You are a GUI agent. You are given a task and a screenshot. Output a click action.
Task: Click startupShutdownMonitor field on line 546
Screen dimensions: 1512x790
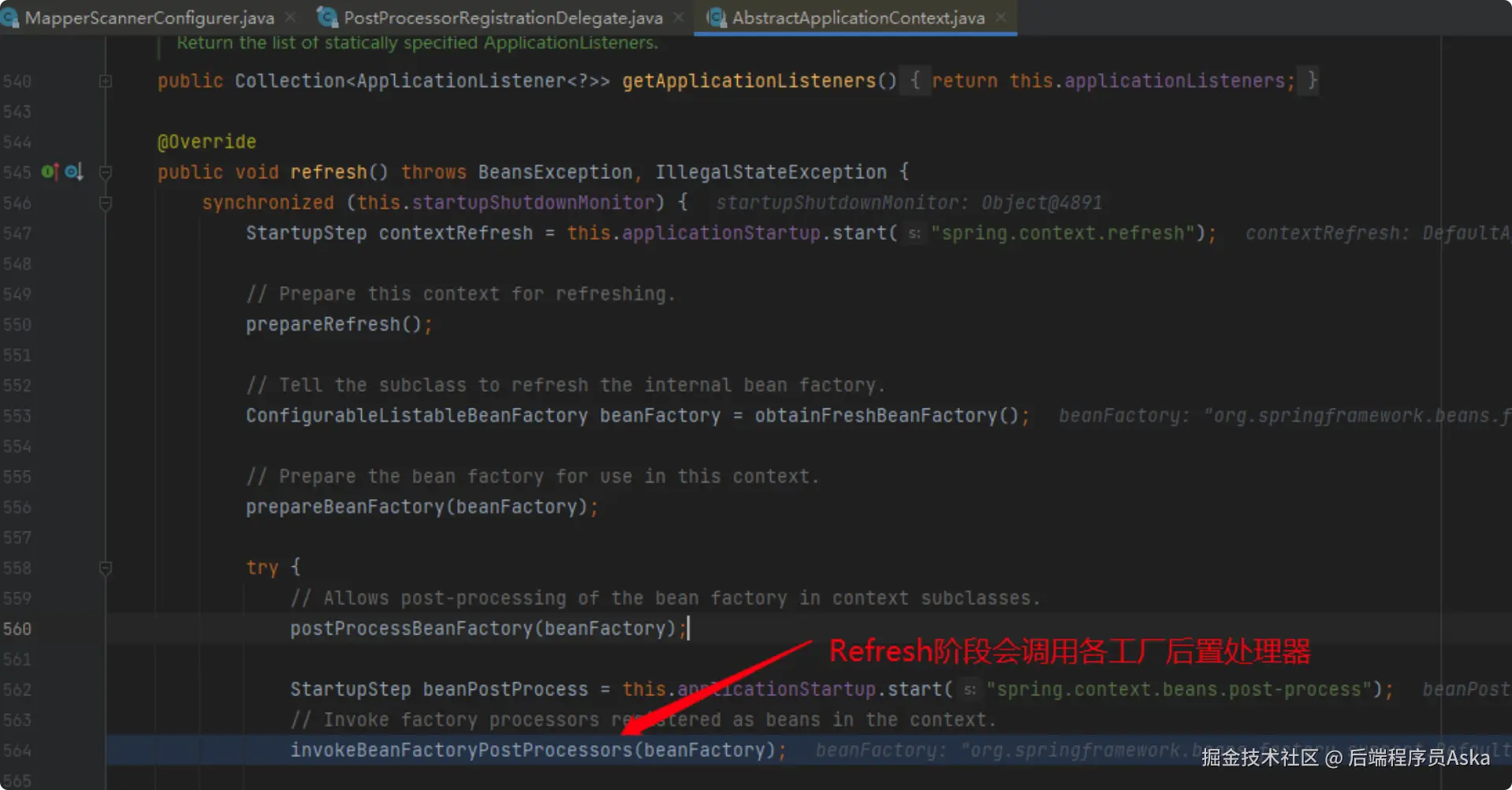[533, 203]
